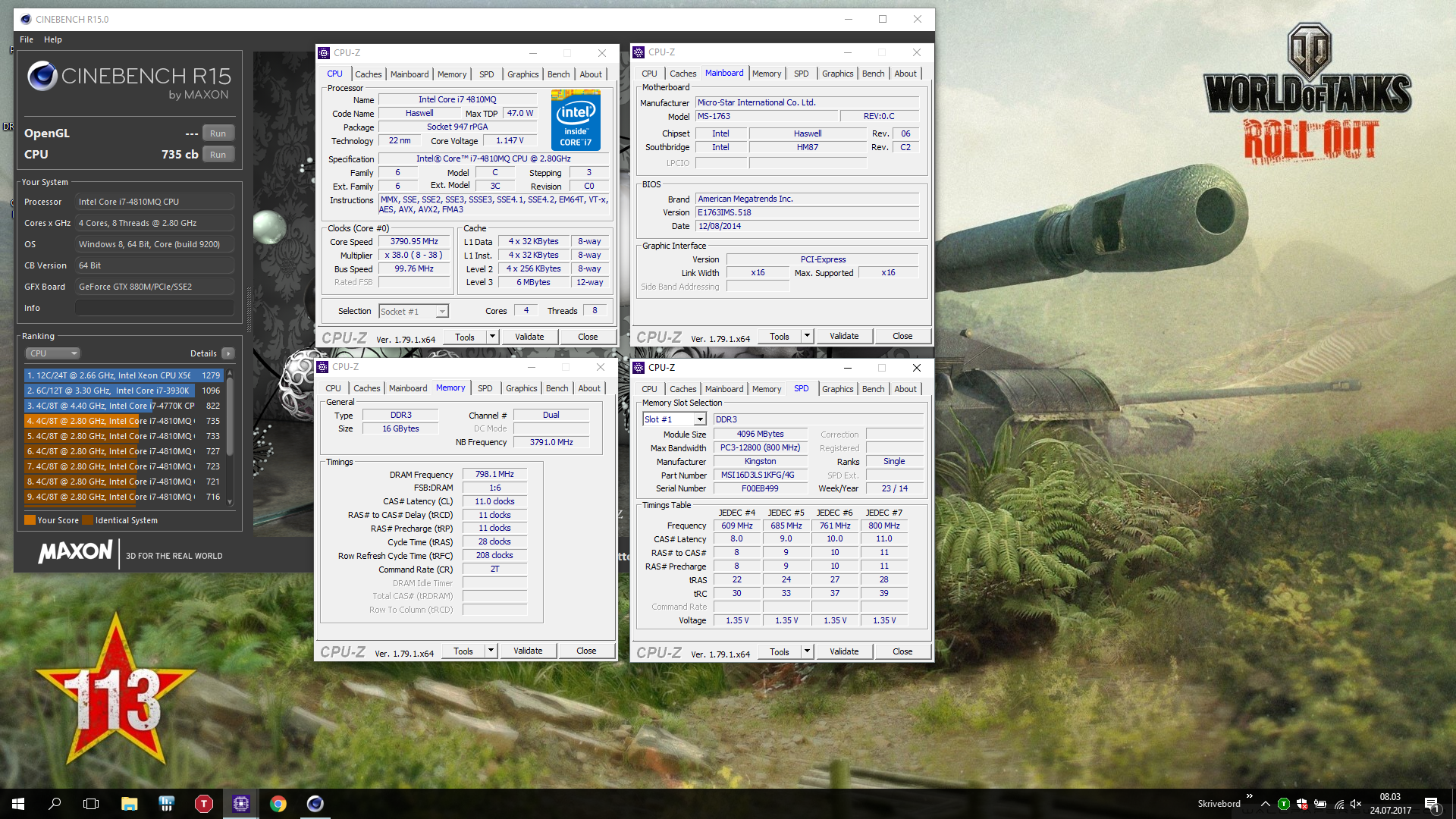This screenshot has height=819, width=1456.
Task: Open File Explorer from the taskbar
Action: 129,804
